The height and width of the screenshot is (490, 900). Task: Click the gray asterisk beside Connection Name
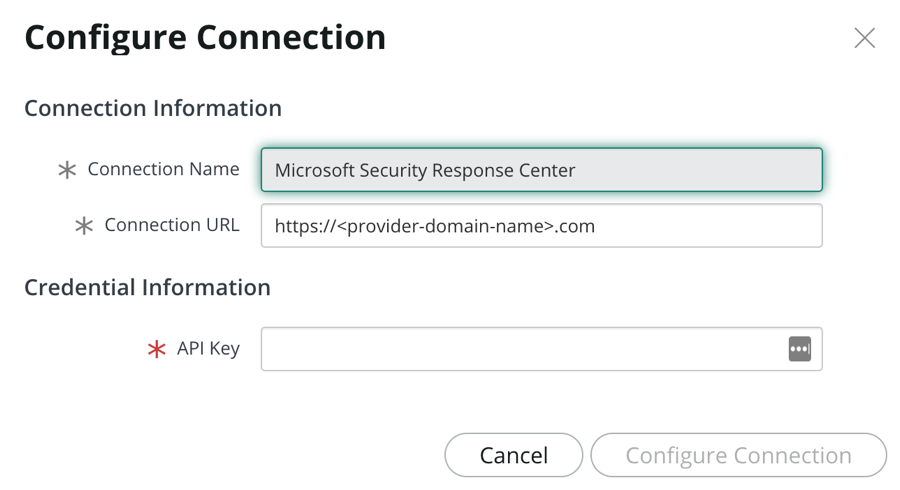coord(67,170)
